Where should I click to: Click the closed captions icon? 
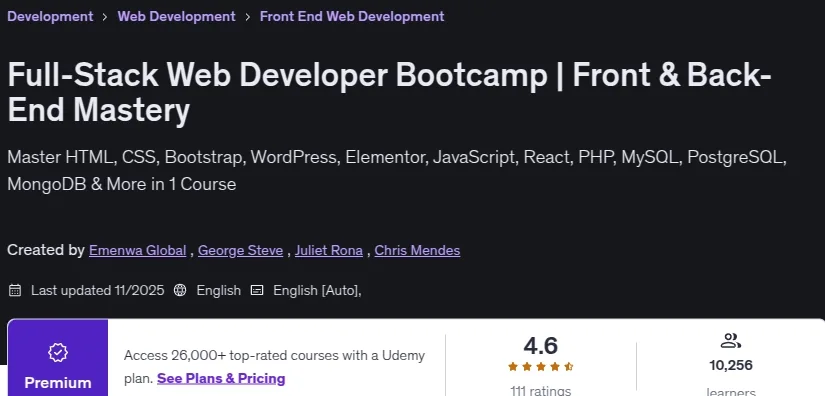(x=257, y=290)
